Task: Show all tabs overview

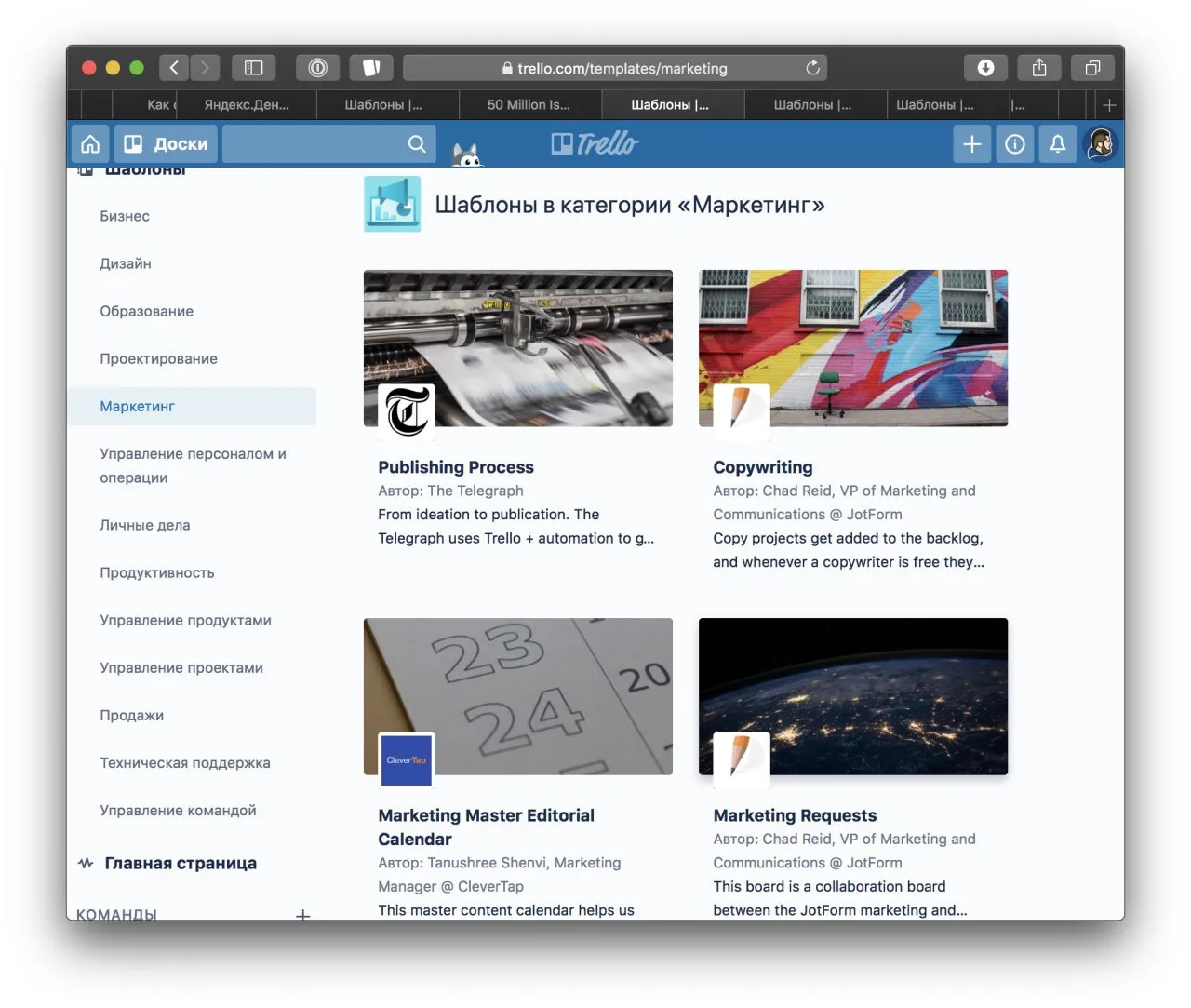Action: [x=1092, y=68]
